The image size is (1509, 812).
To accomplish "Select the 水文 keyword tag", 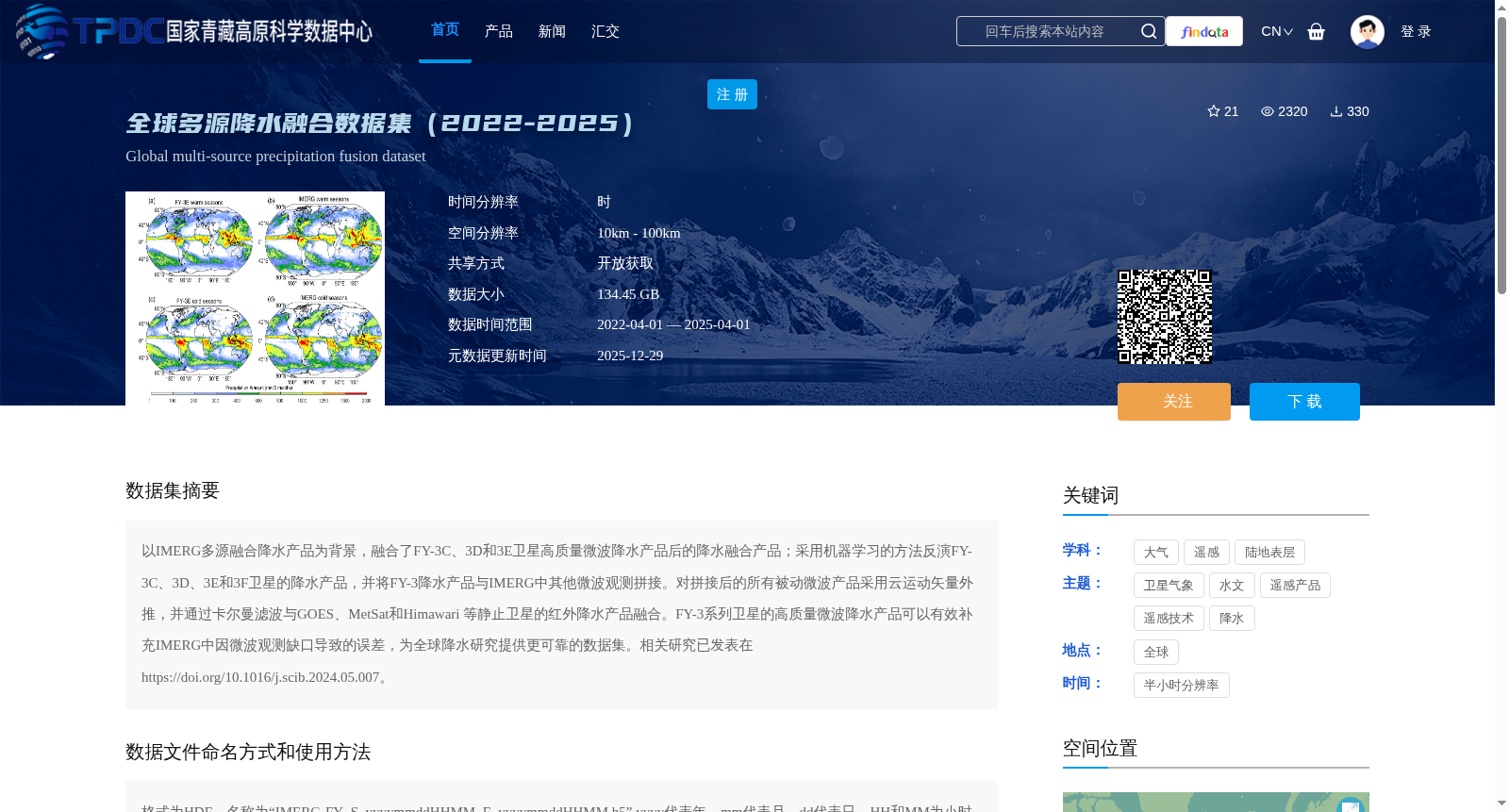I will 1232,586.
